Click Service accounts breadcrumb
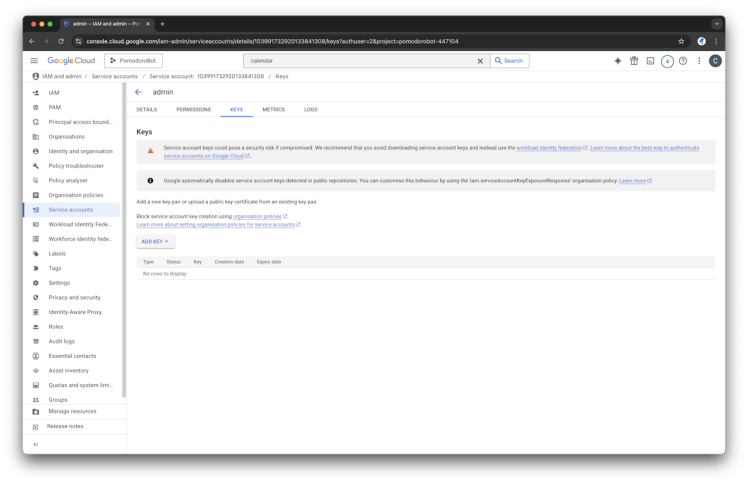Screen dimensions: 748x484 coord(114,76)
